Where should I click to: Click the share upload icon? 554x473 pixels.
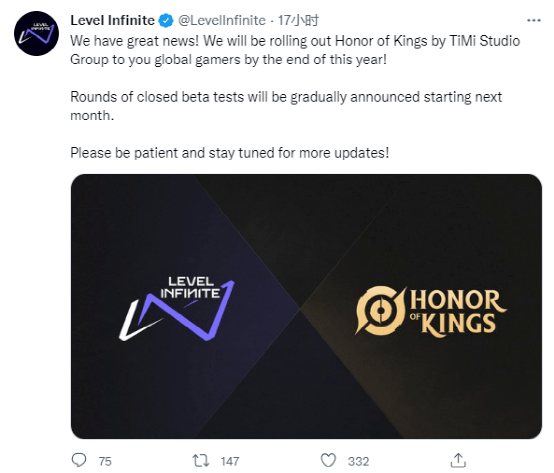(458, 460)
